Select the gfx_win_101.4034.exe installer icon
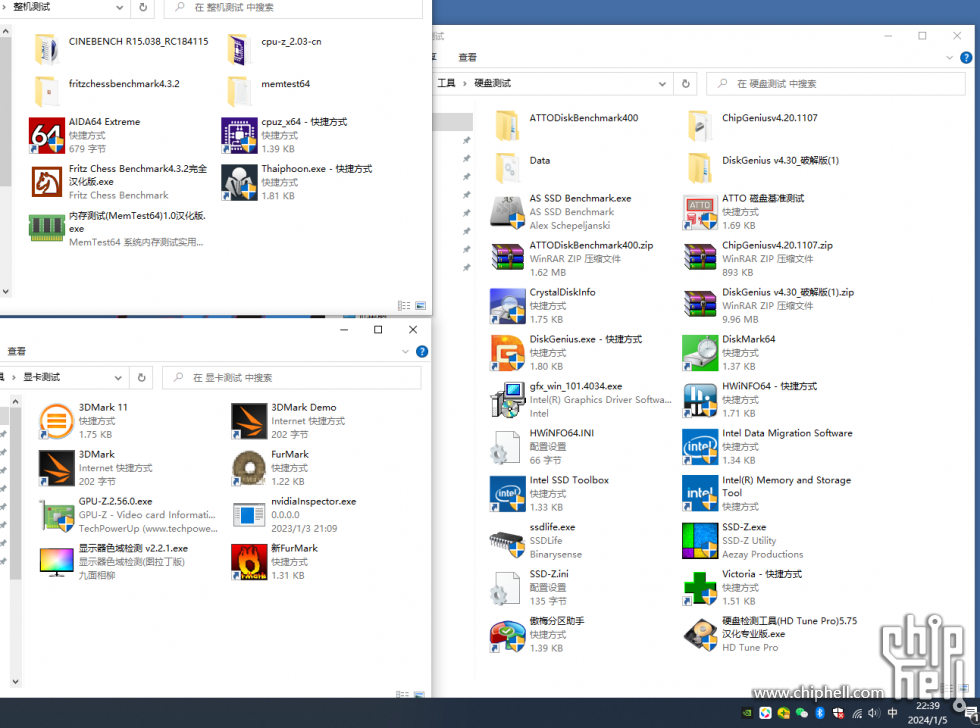The width and height of the screenshot is (980, 728). (x=508, y=399)
